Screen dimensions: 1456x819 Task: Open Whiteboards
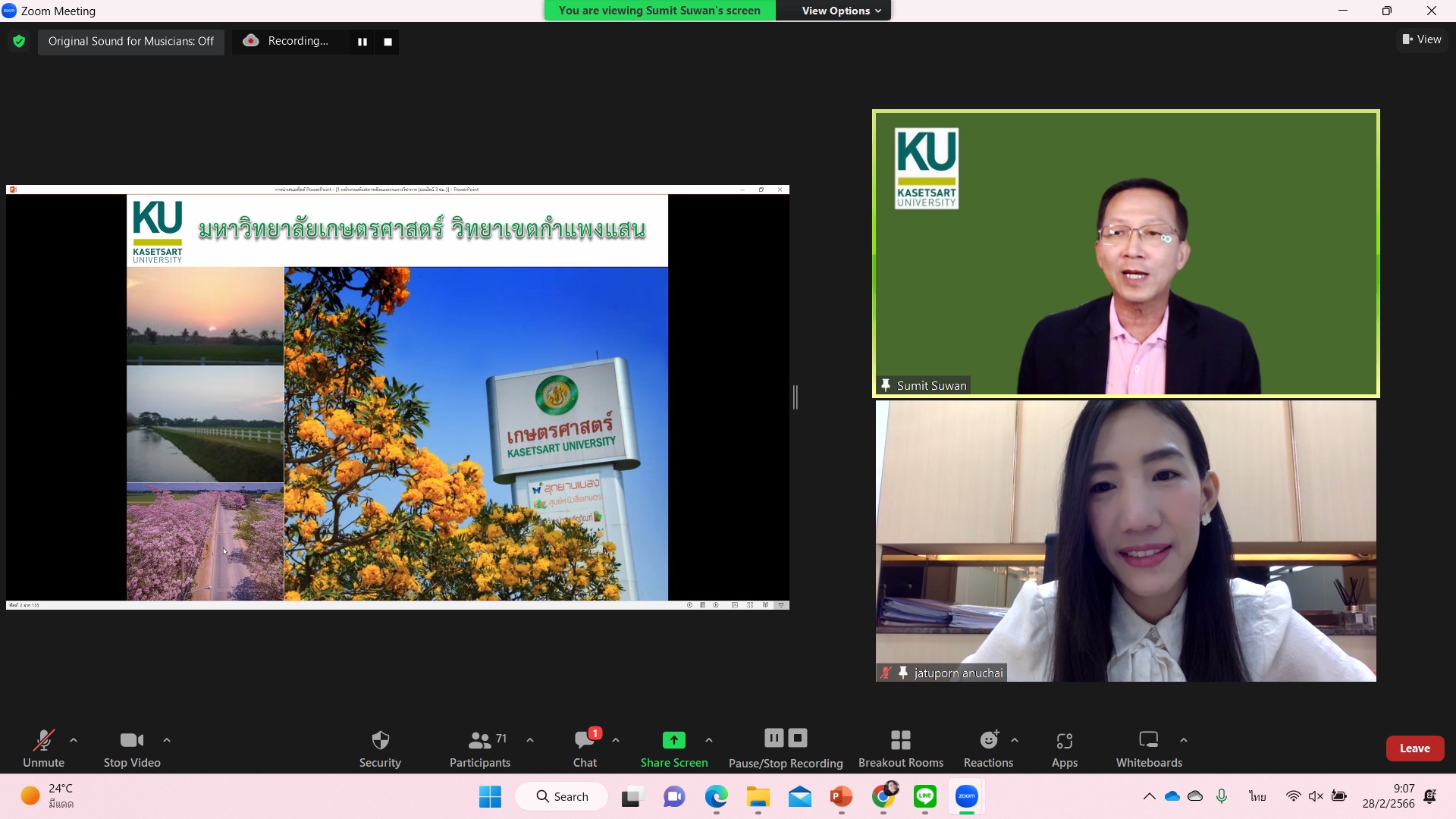coord(1148,748)
